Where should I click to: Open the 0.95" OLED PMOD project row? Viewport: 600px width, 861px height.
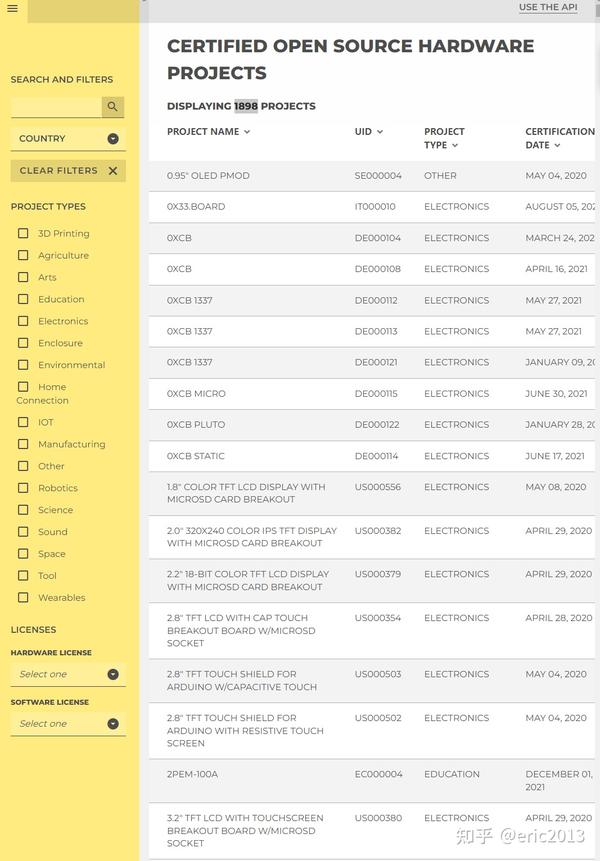pyautogui.click(x=372, y=176)
